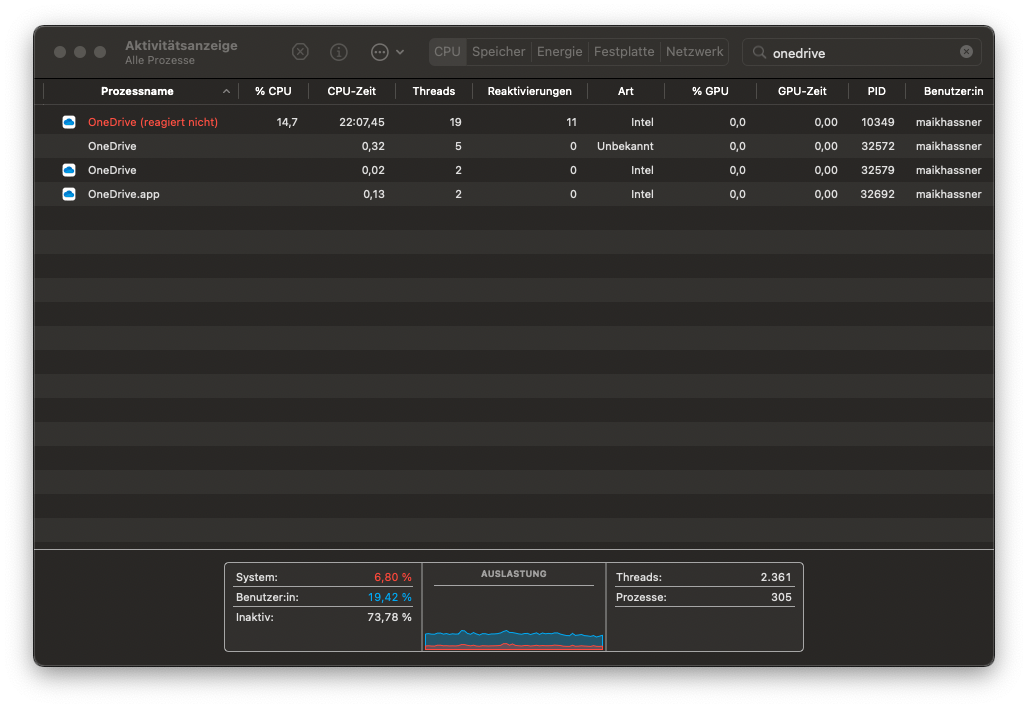Click the stop process icon in toolbar
This screenshot has height=708, width=1028.
pyautogui.click(x=300, y=52)
